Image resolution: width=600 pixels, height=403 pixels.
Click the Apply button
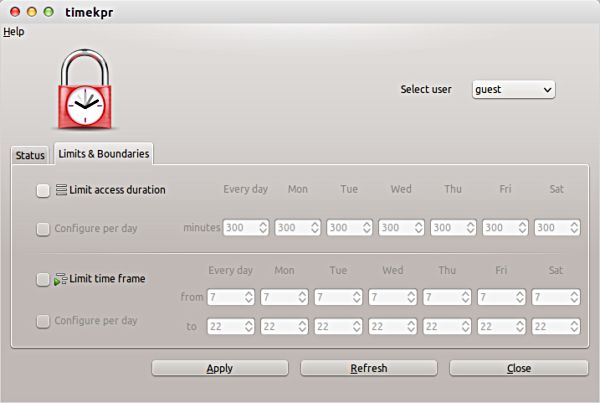[x=220, y=368]
